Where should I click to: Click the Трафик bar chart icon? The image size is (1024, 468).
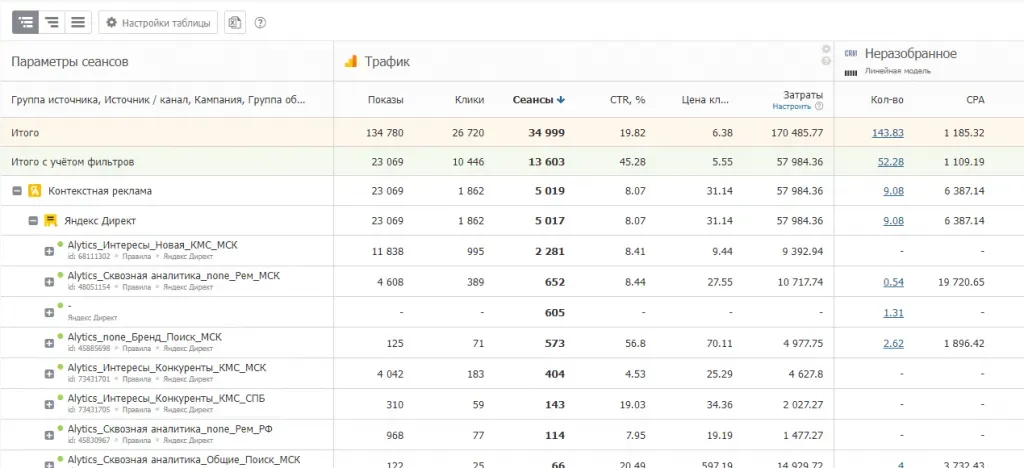click(x=351, y=61)
